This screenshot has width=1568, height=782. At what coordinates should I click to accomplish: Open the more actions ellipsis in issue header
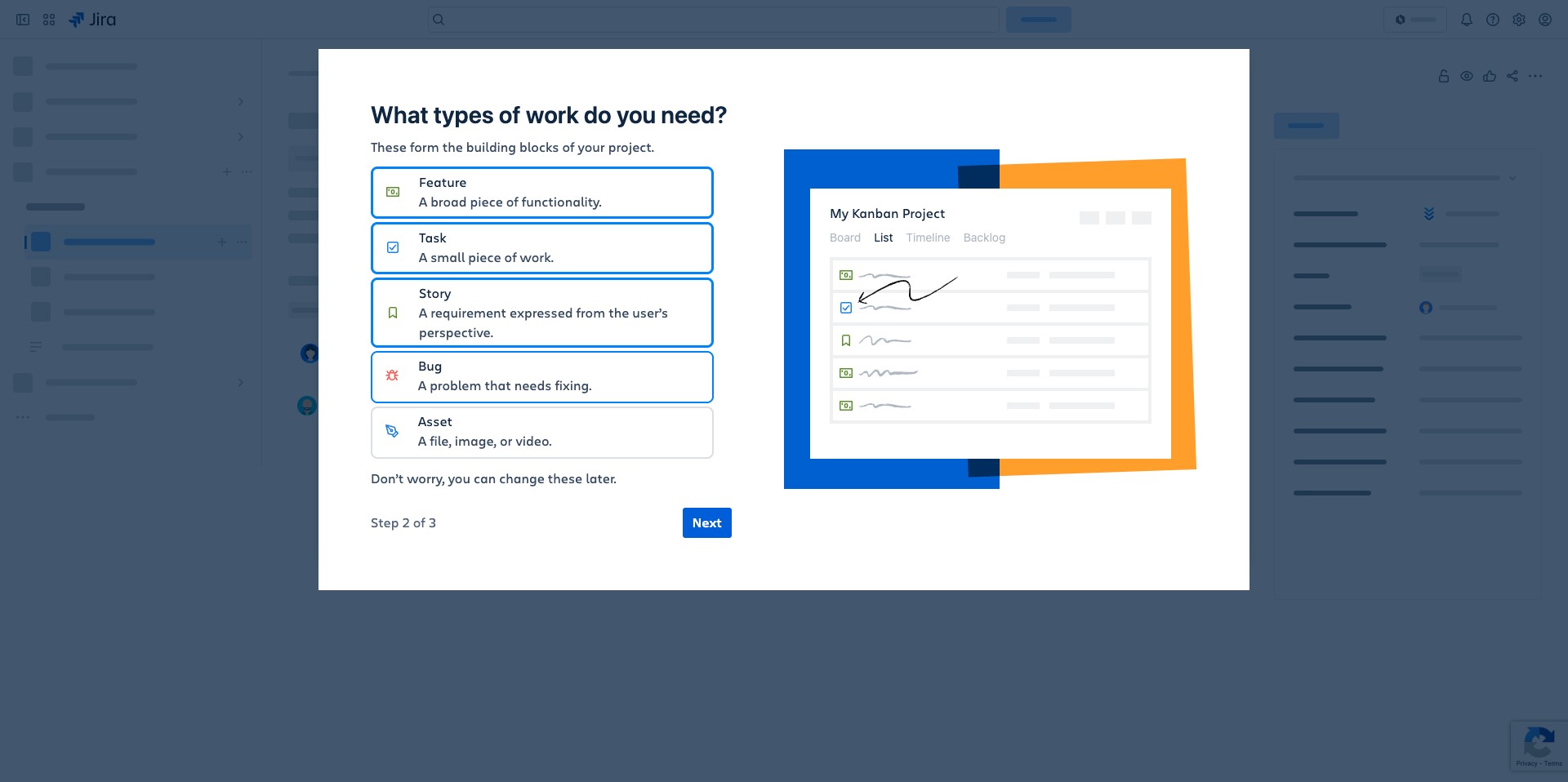(x=1535, y=76)
